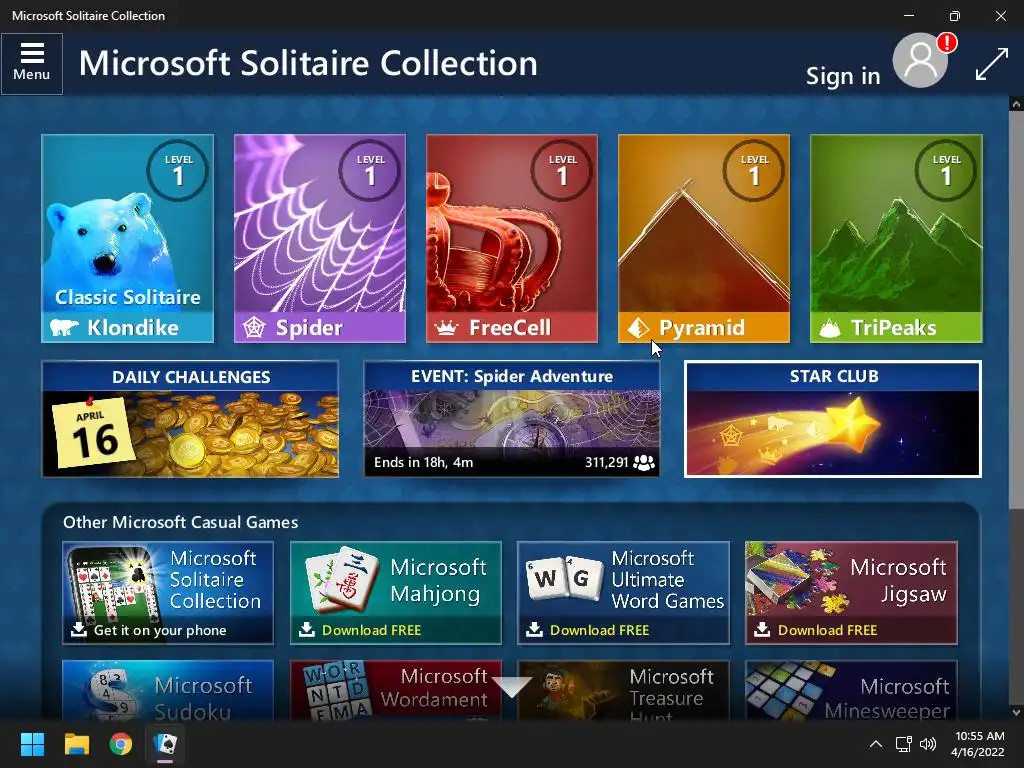Open the Spider Adventure event
Viewport: 1024px width, 768px height.
tap(511, 419)
